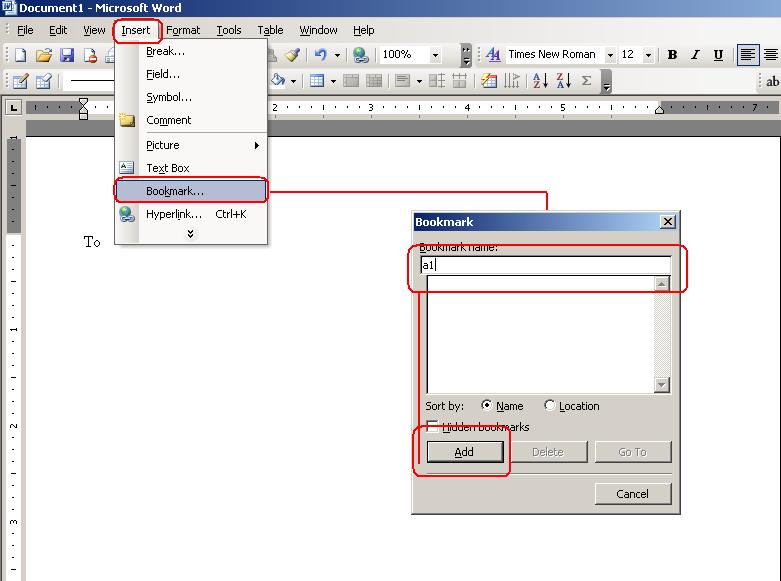Image resolution: width=781 pixels, height=581 pixels.
Task: Expand the Insert Table dropdown arrow
Action: pos(333,81)
